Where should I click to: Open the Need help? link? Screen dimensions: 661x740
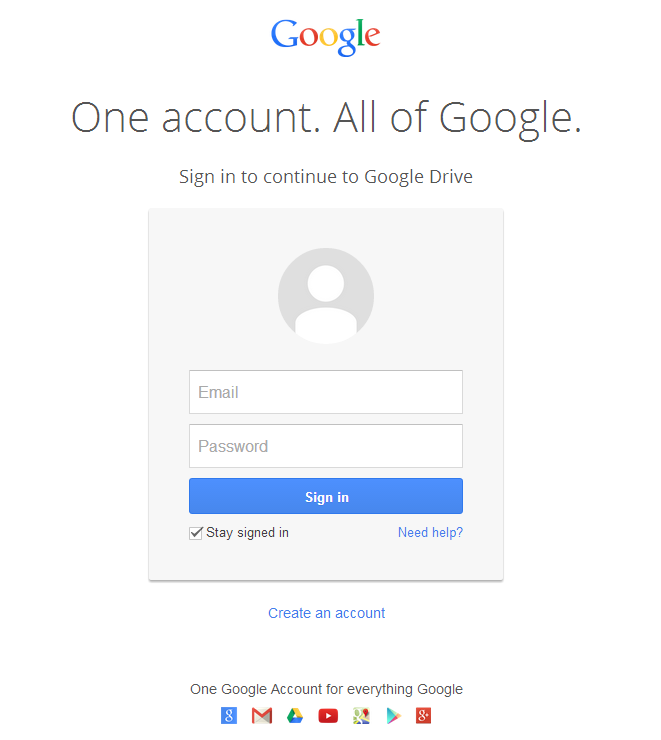point(430,532)
